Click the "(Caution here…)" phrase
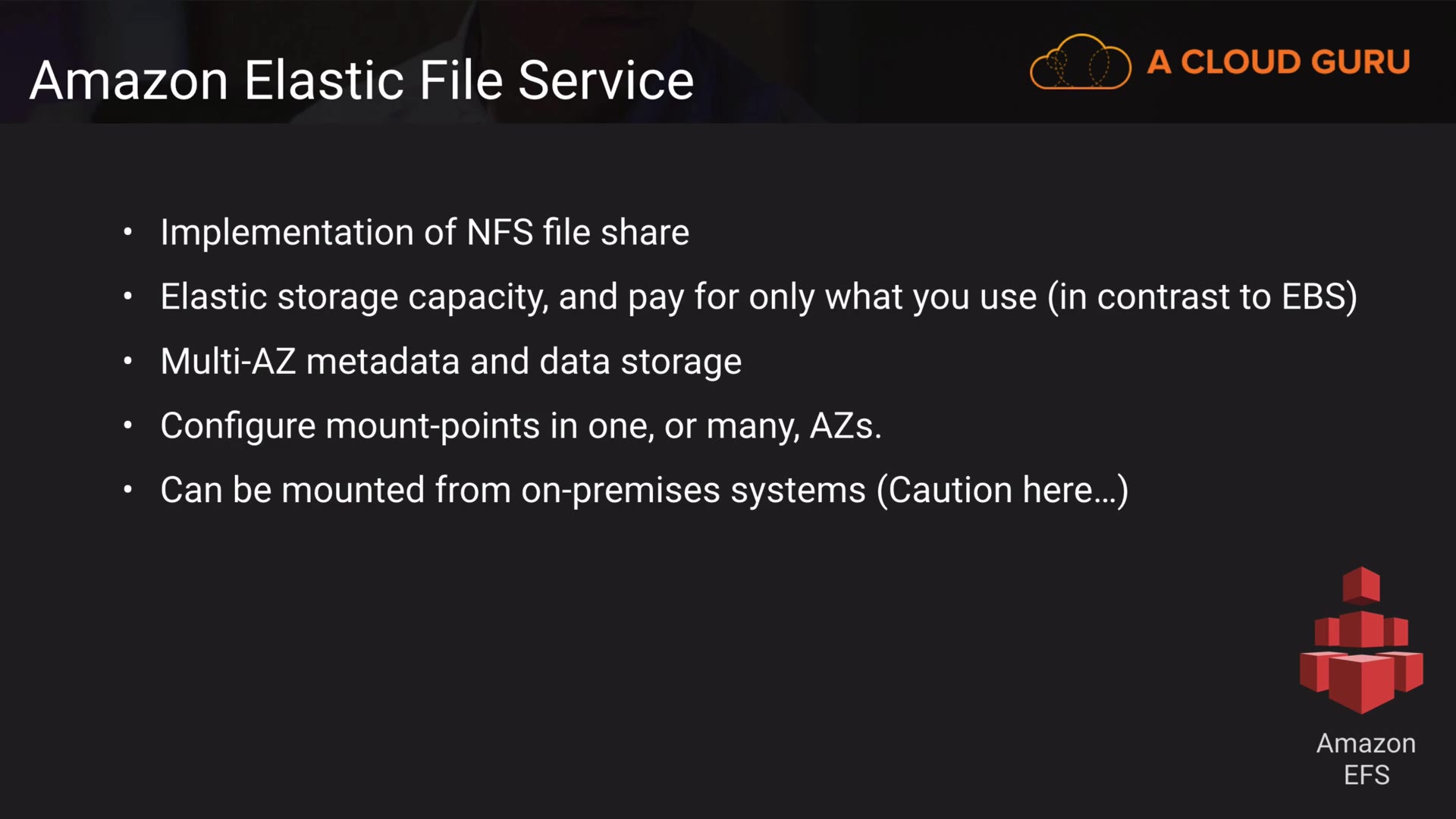 pos(1003,490)
